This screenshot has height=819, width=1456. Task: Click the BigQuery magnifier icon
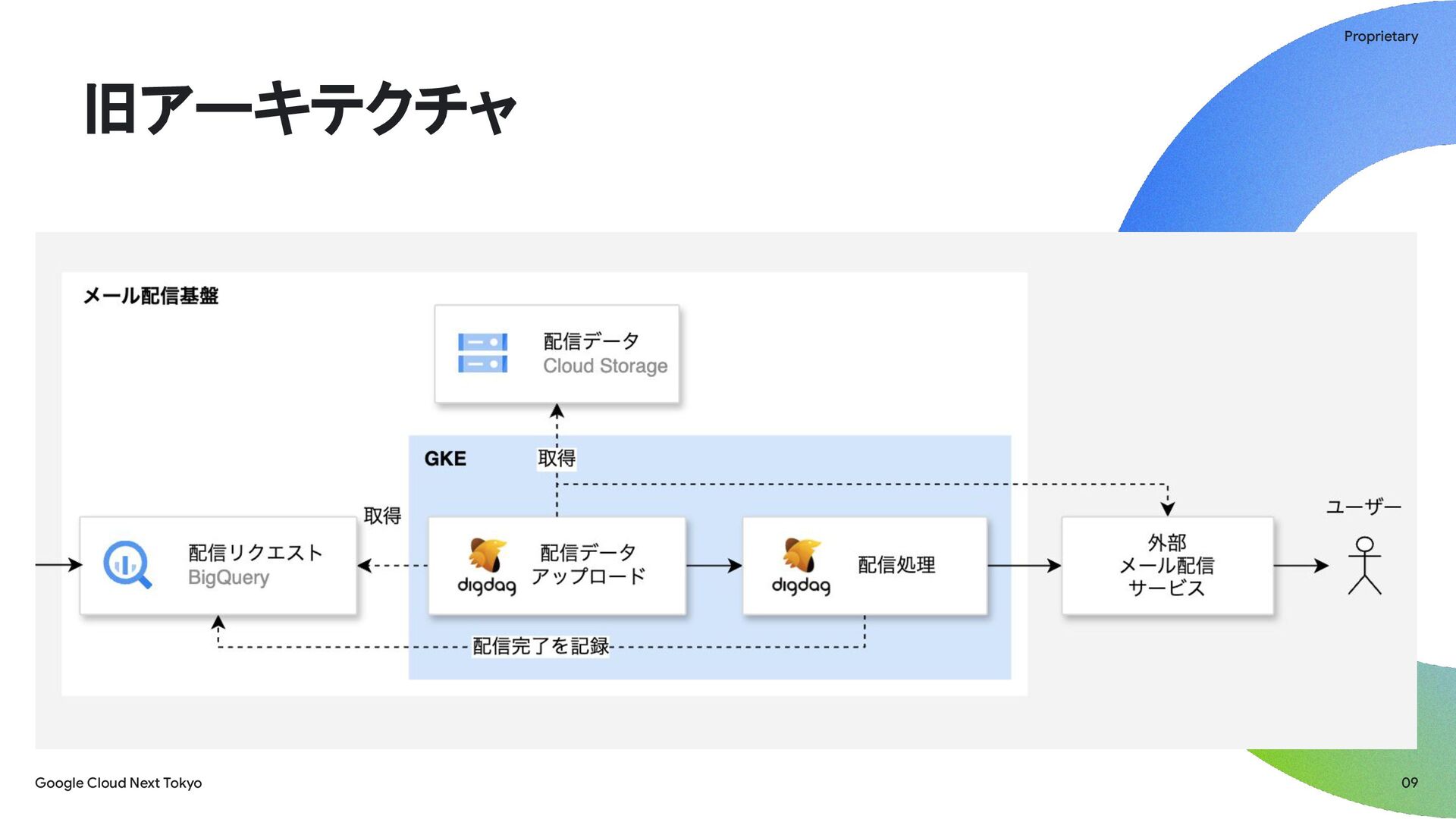point(127,565)
